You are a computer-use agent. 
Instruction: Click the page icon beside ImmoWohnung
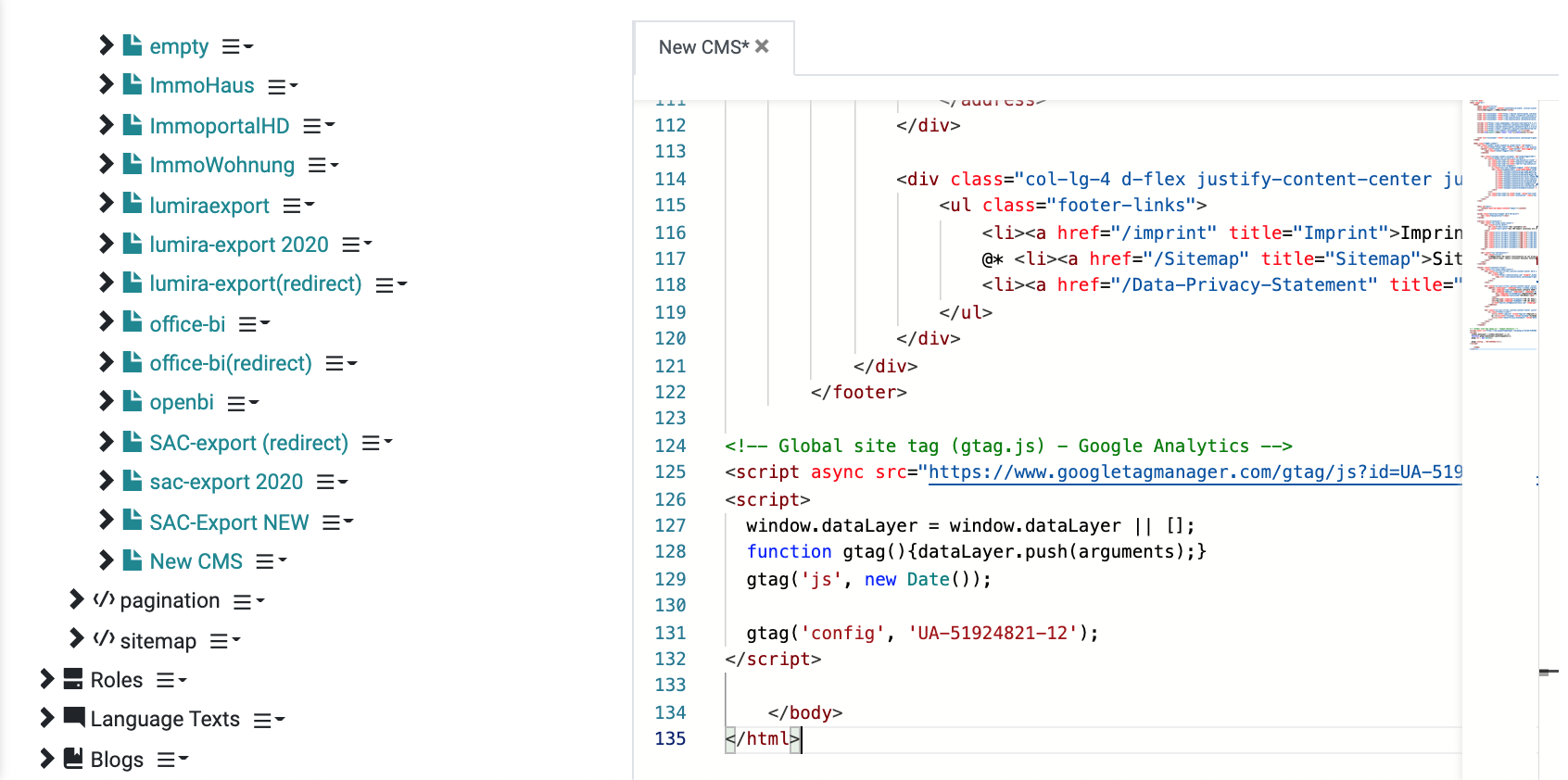click(x=133, y=163)
